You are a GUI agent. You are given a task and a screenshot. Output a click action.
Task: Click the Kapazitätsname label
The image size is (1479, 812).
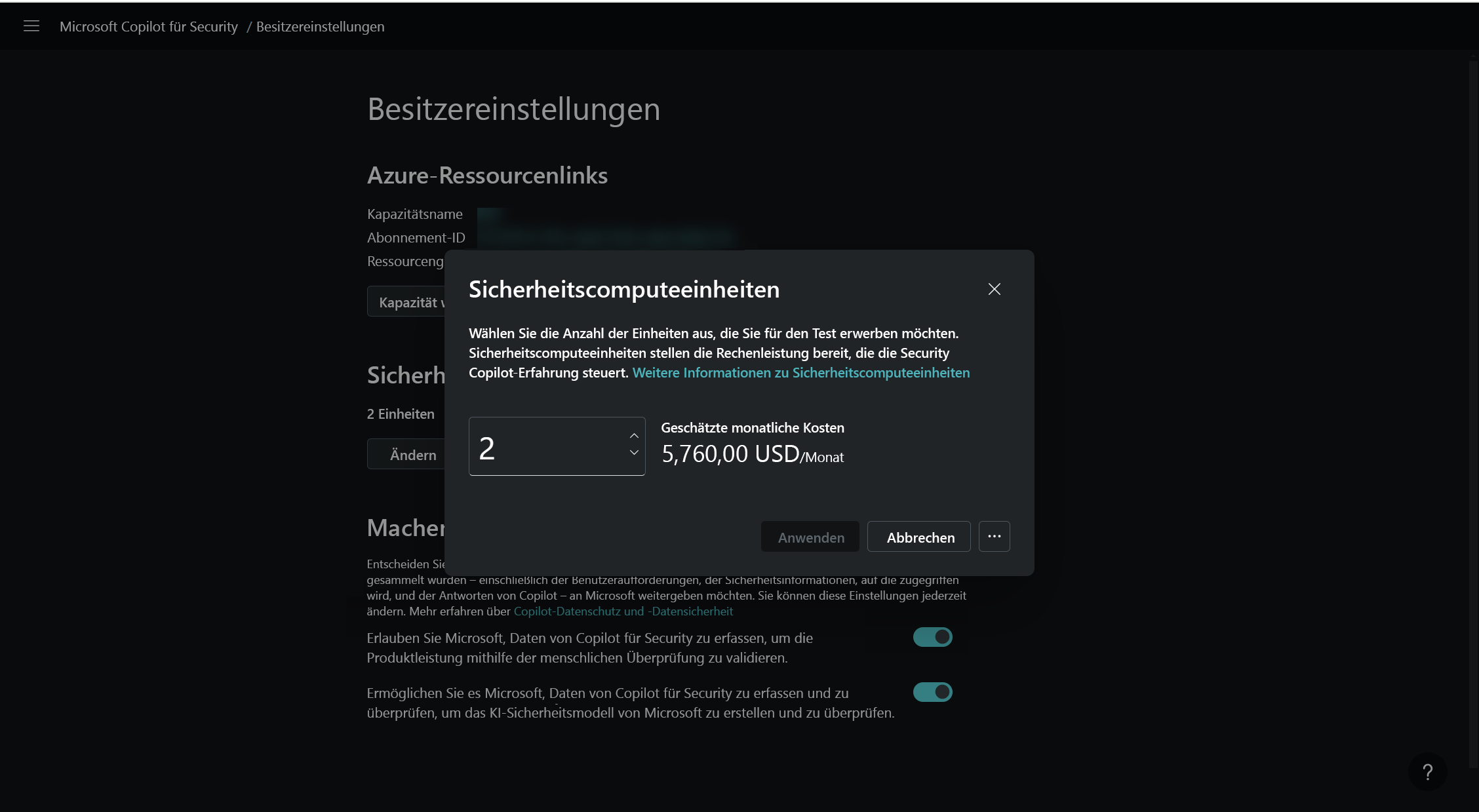point(415,214)
